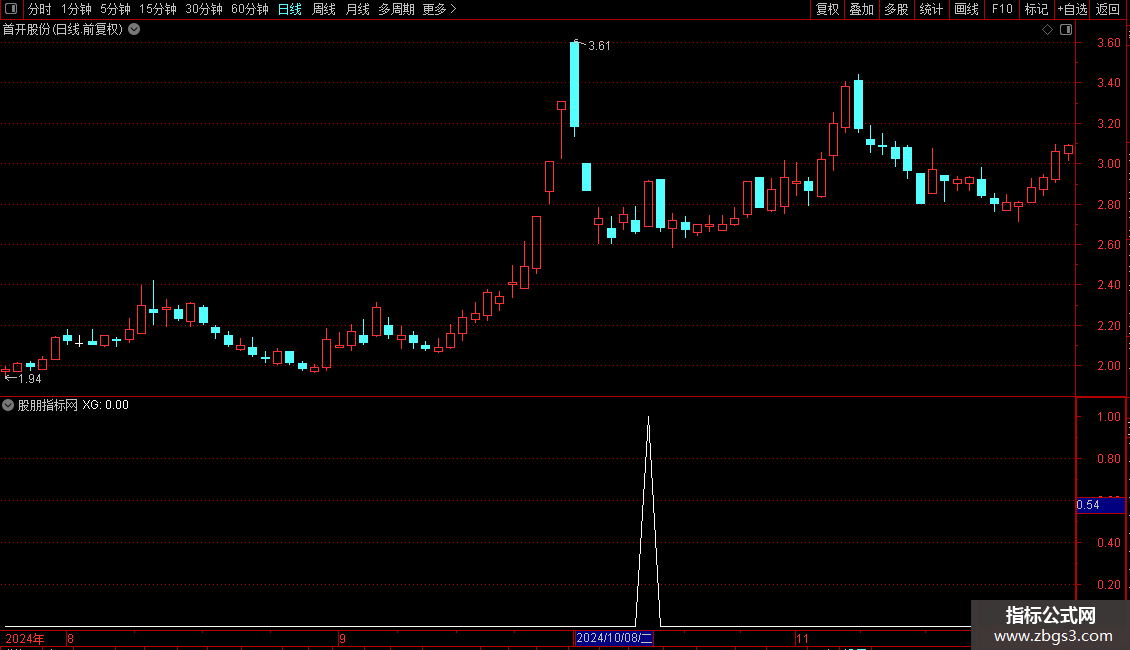Image resolution: width=1130 pixels, height=650 pixels.
Task: Select the 60分钟 period tab
Action: pyautogui.click(x=249, y=9)
